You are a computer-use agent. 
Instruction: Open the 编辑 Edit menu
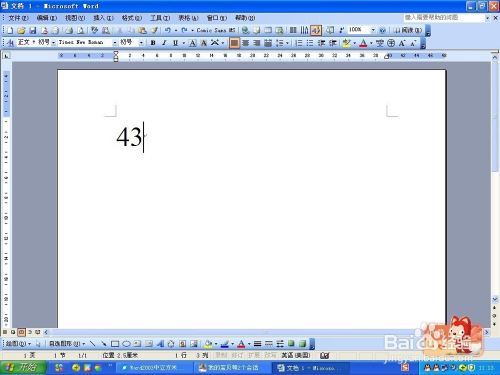click(47, 18)
